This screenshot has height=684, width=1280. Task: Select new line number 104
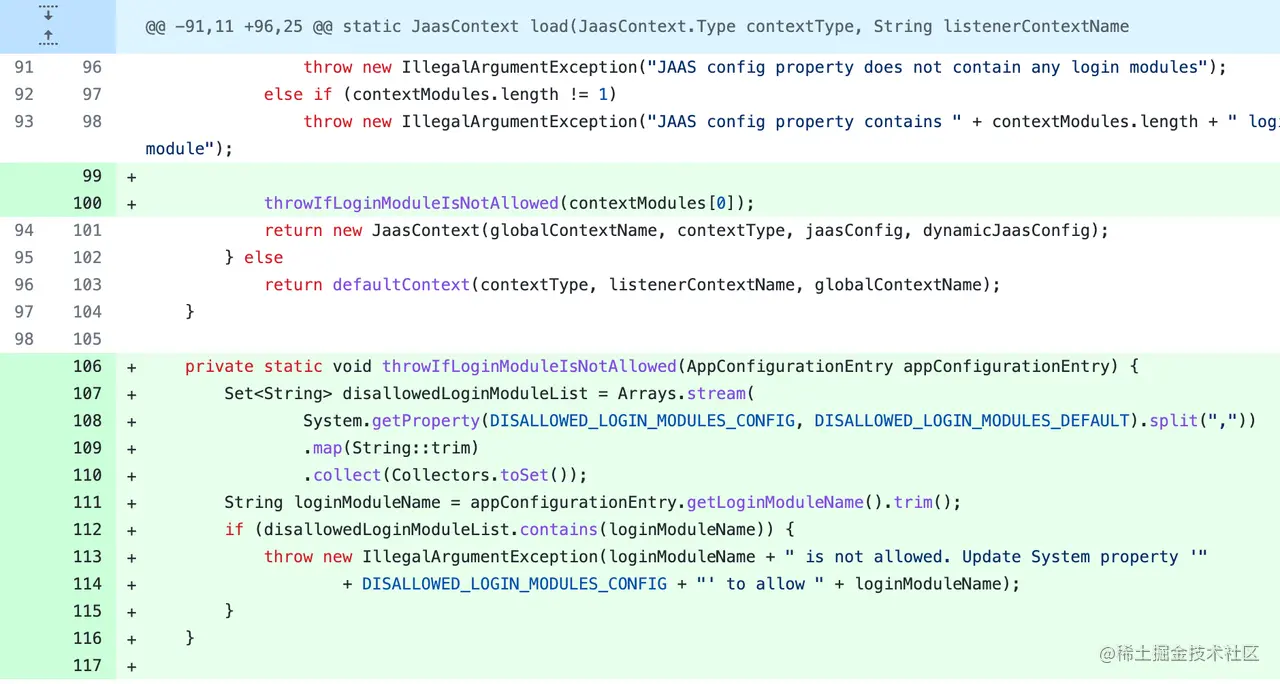(x=87, y=311)
